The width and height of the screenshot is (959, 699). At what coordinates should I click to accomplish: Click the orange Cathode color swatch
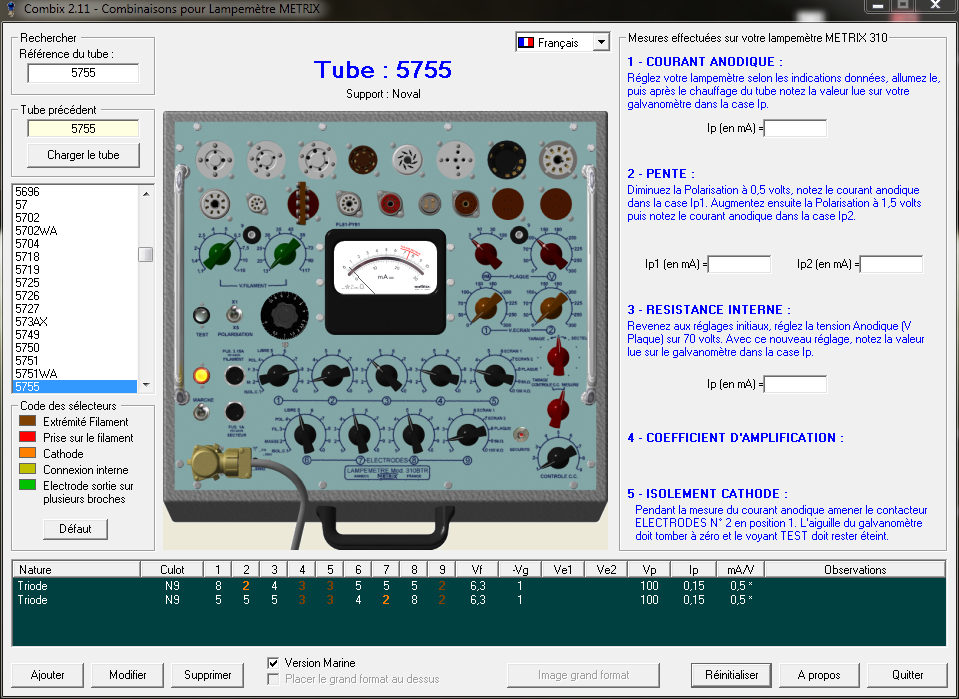coord(28,453)
